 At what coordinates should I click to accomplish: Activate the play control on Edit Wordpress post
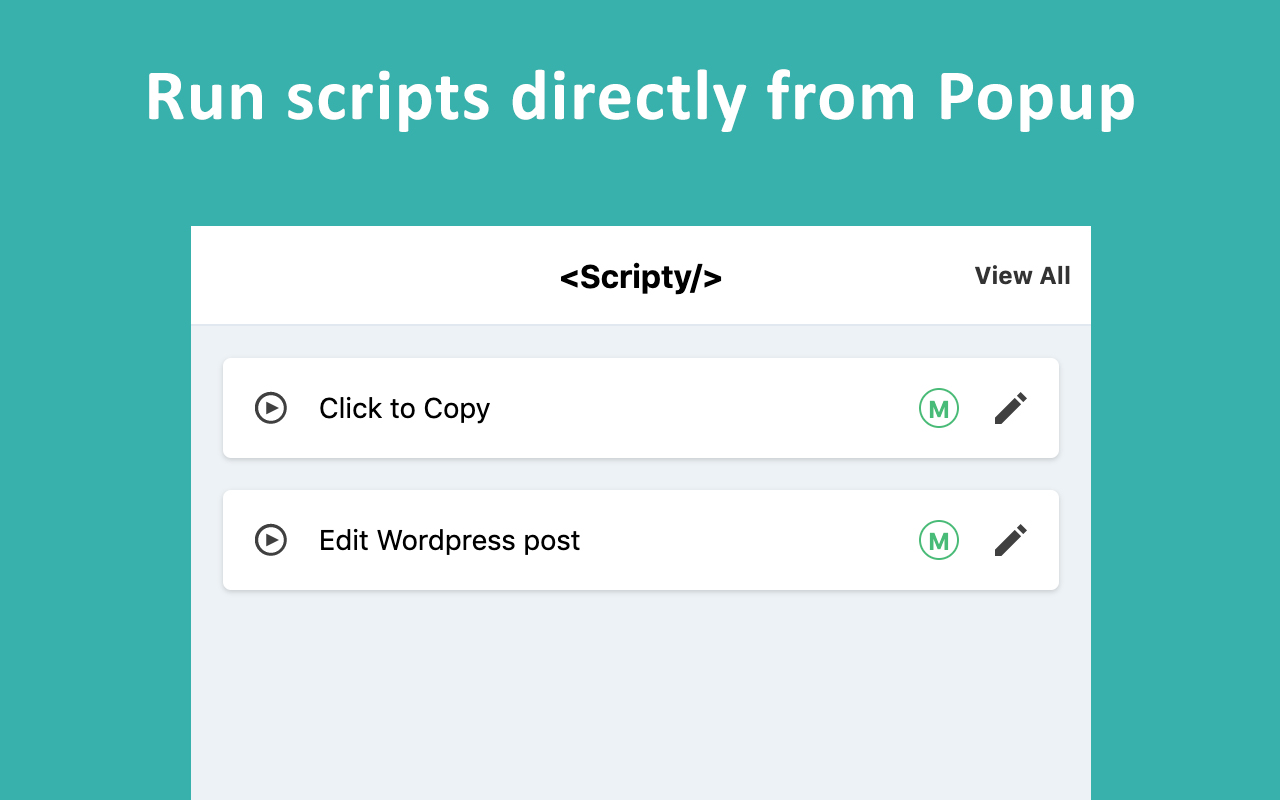click(270, 540)
